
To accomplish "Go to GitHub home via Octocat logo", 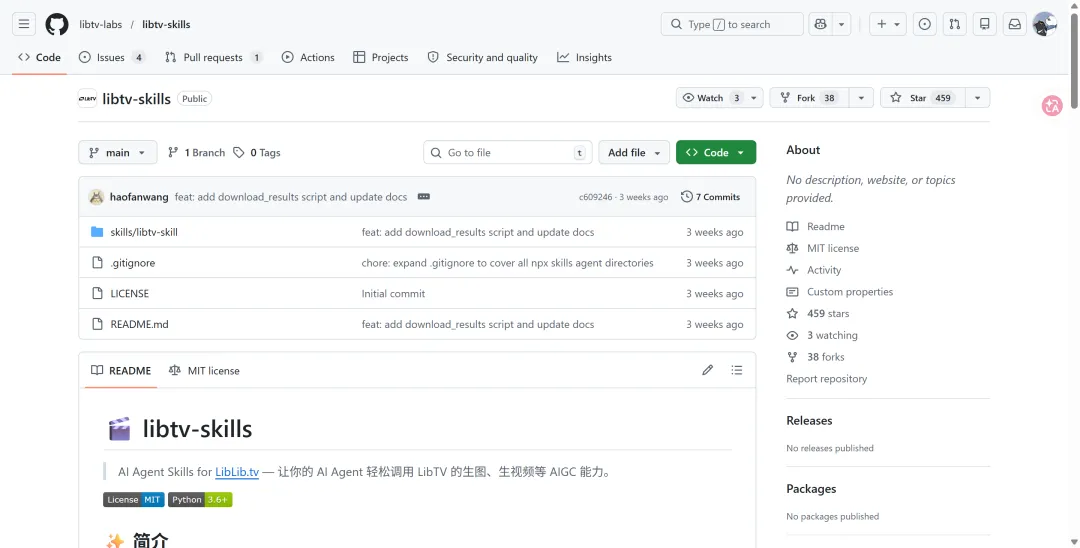I will [56, 24].
